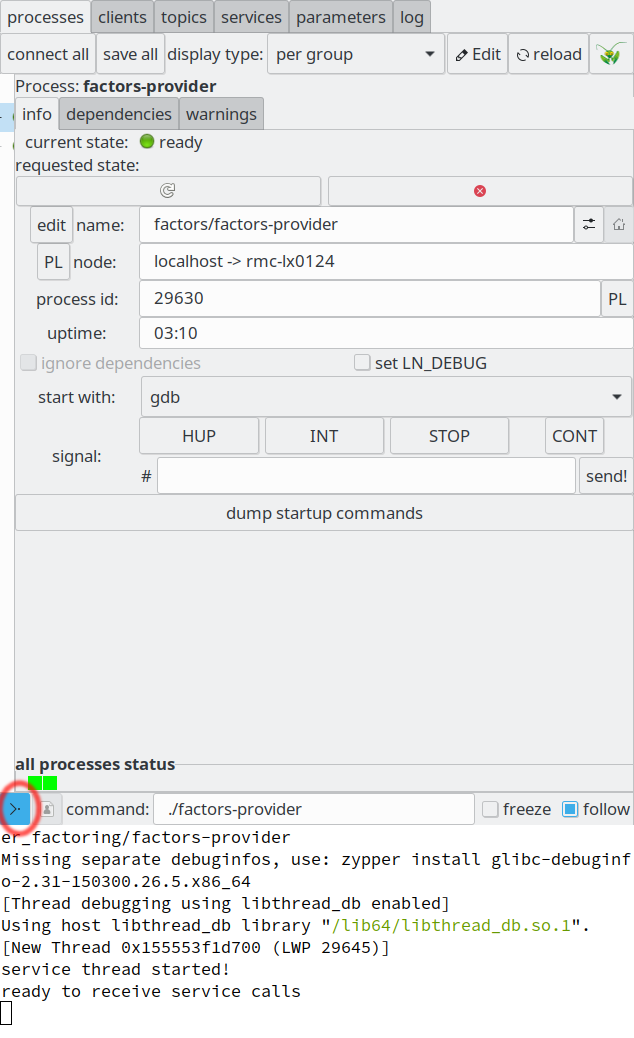Select the info sub-tab
Screen dimensions: 634x1038
pyautogui.click(x=37, y=114)
